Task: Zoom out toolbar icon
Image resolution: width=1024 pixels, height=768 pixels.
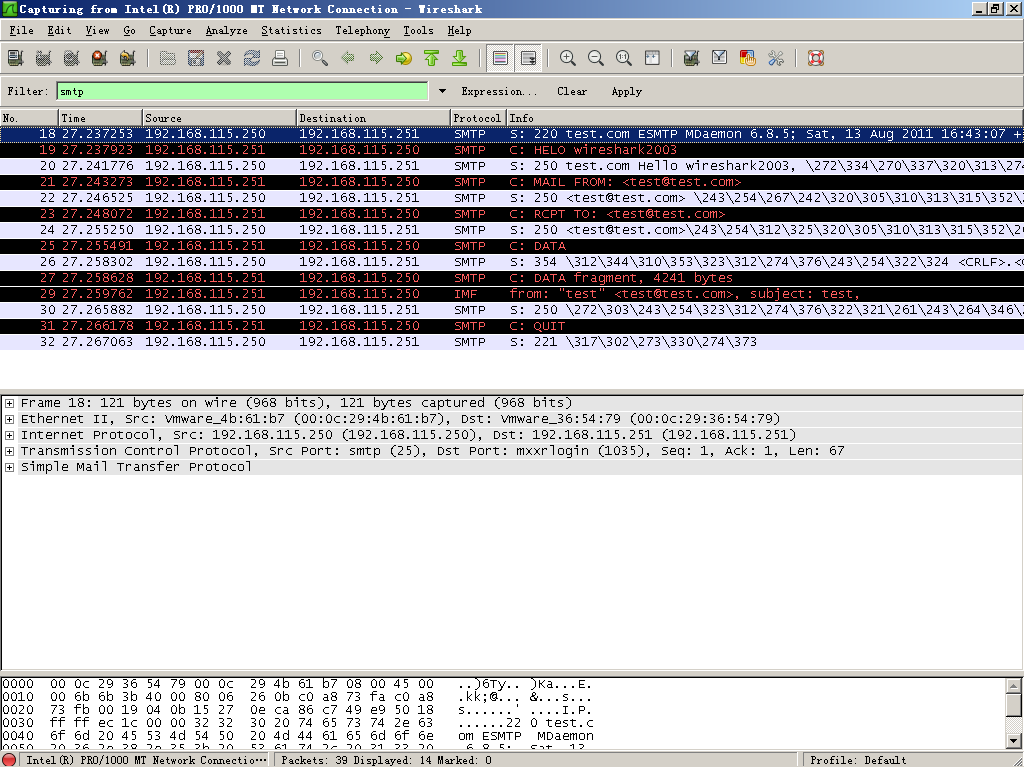Action: point(596,58)
